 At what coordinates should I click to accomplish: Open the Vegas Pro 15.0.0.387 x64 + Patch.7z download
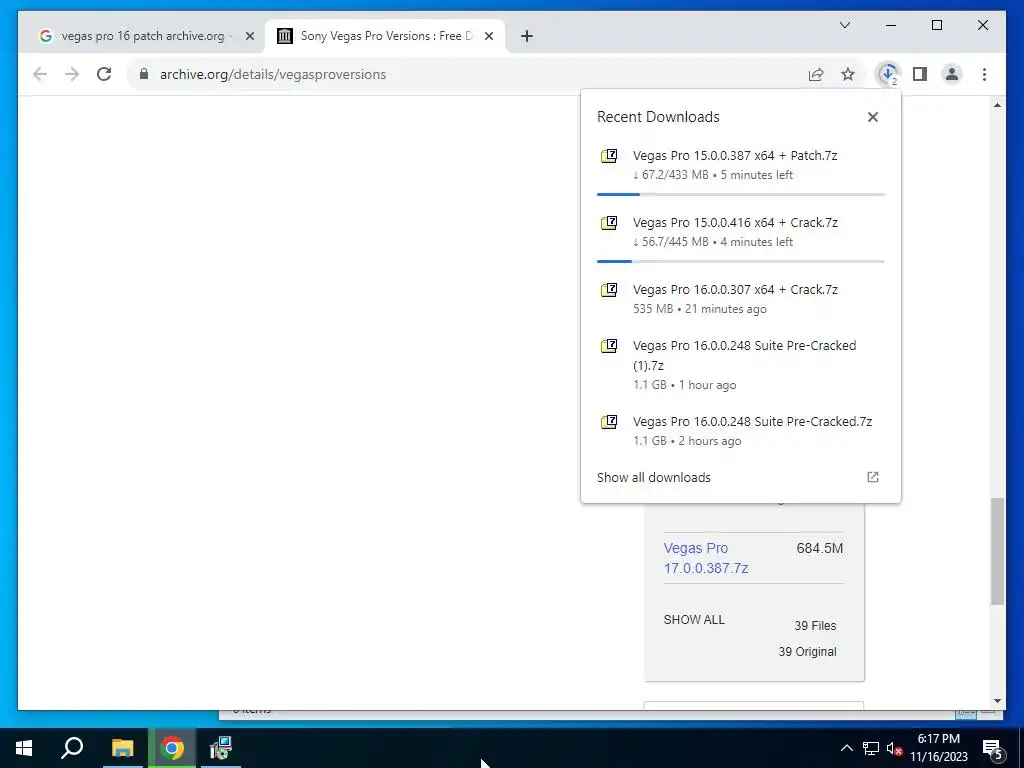(x=741, y=165)
